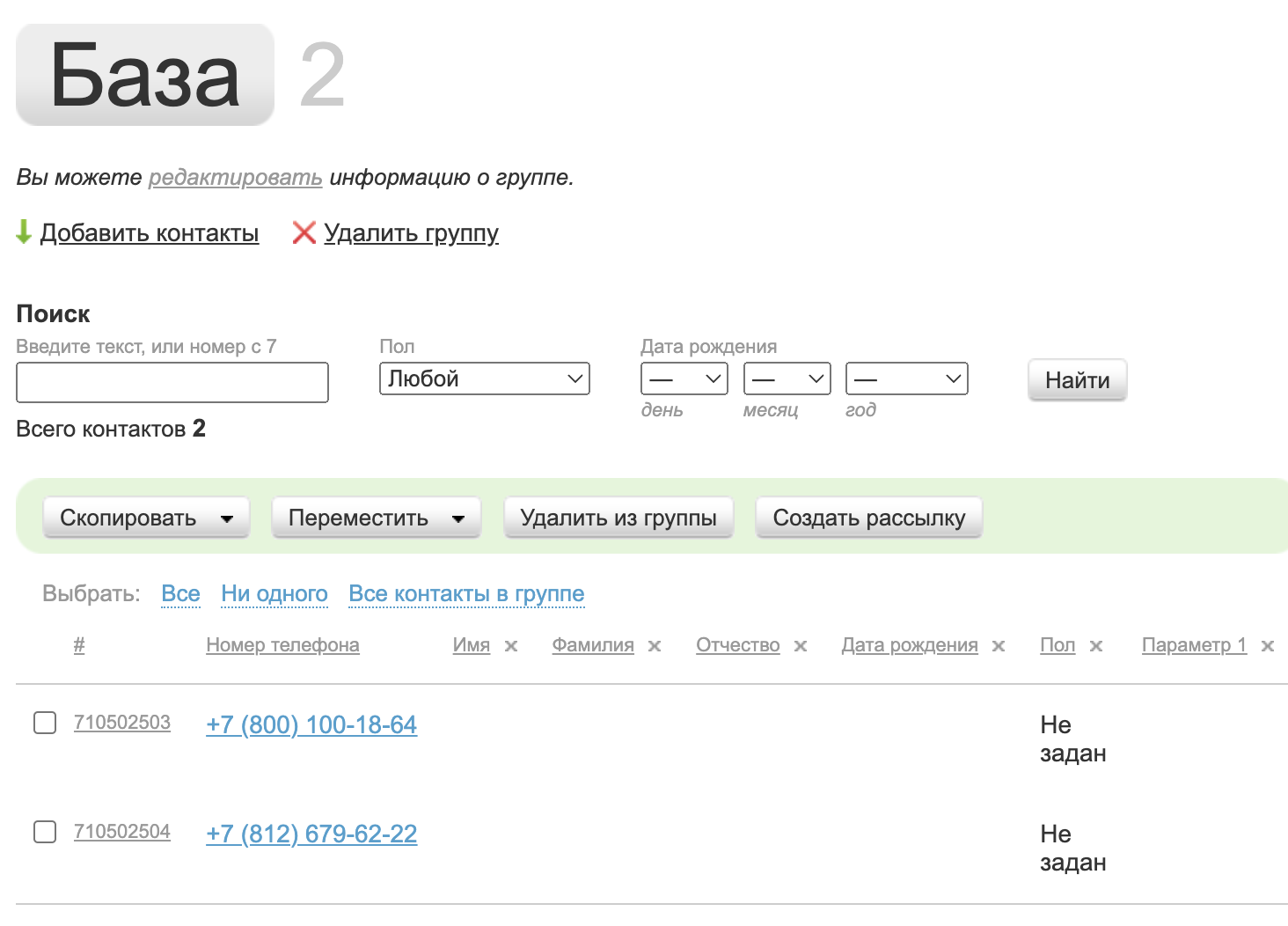Remove the Дата рождения column with its x icon
Screen dimensions: 1288x926
coord(999,646)
